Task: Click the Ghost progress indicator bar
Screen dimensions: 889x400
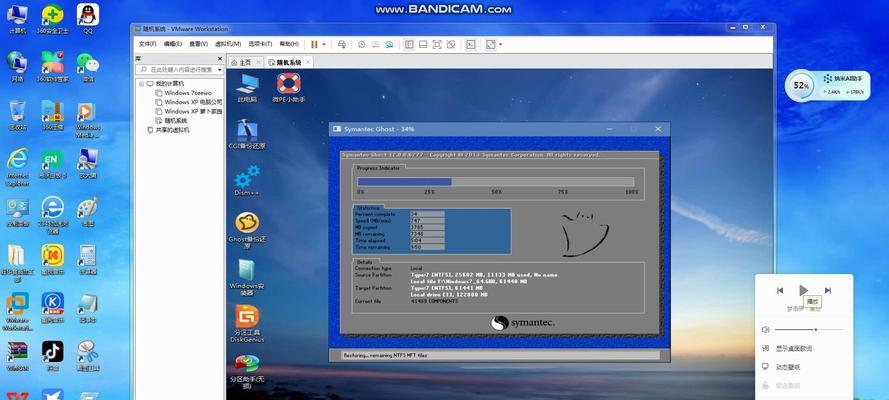Action: tap(496, 182)
